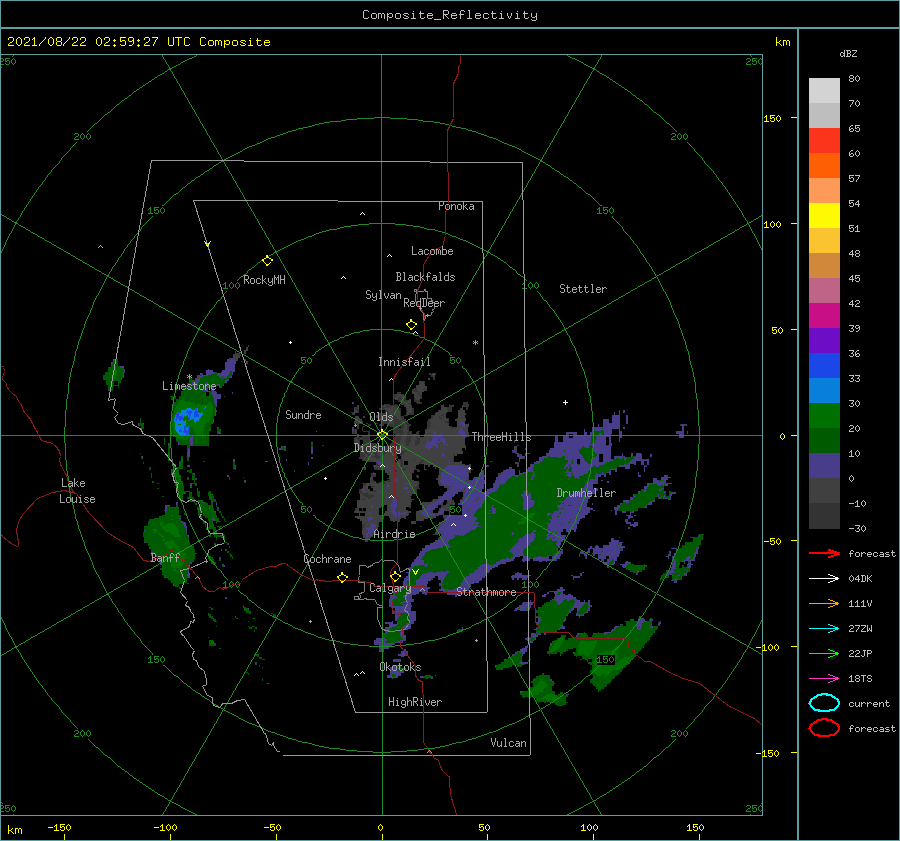Image resolution: width=900 pixels, height=841 pixels.
Task: Click the Banff label
Action: point(165,557)
